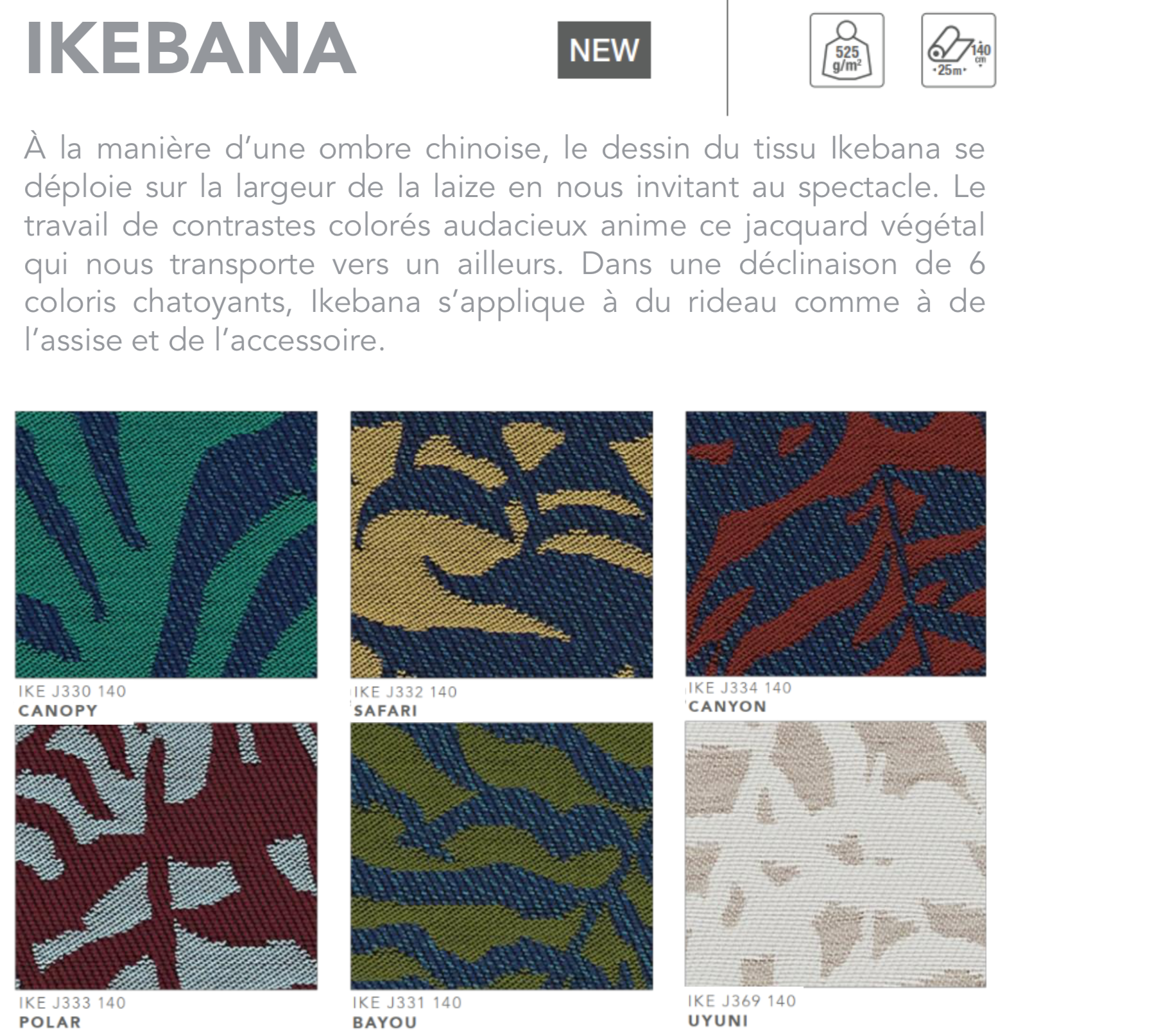
Task: Click the French description paragraph
Action: point(504,244)
